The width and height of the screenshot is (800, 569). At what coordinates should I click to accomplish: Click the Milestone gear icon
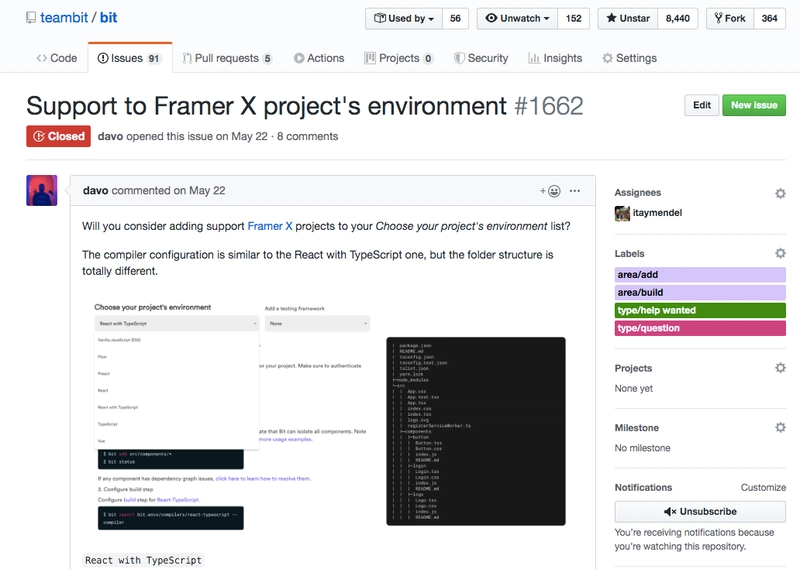(x=780, y=428)
